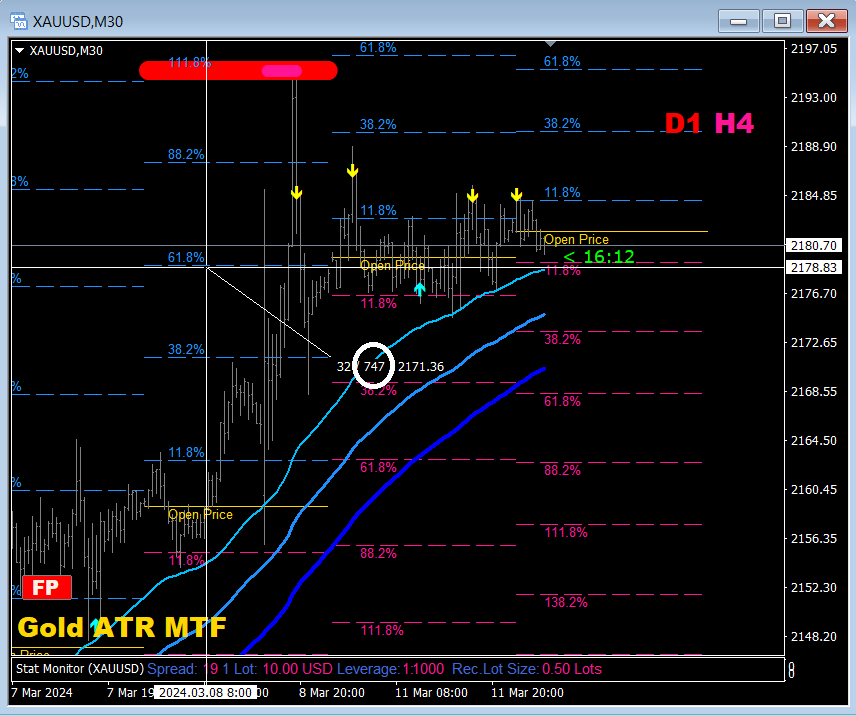Click the blue 111.8% label on the red bar

189,63
